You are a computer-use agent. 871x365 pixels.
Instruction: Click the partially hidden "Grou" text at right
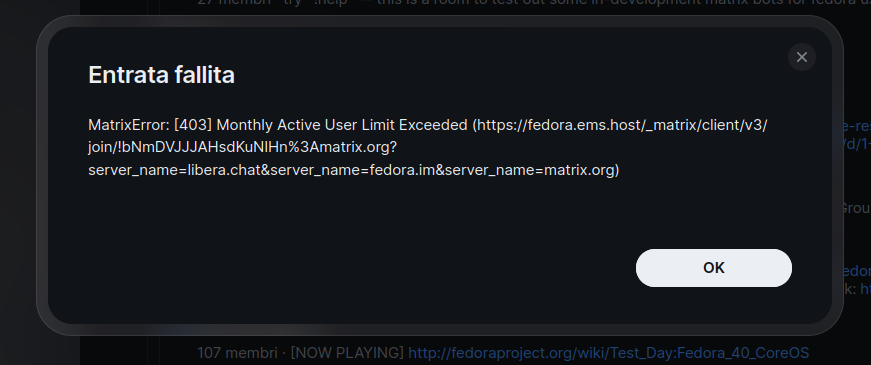point(855,208)
